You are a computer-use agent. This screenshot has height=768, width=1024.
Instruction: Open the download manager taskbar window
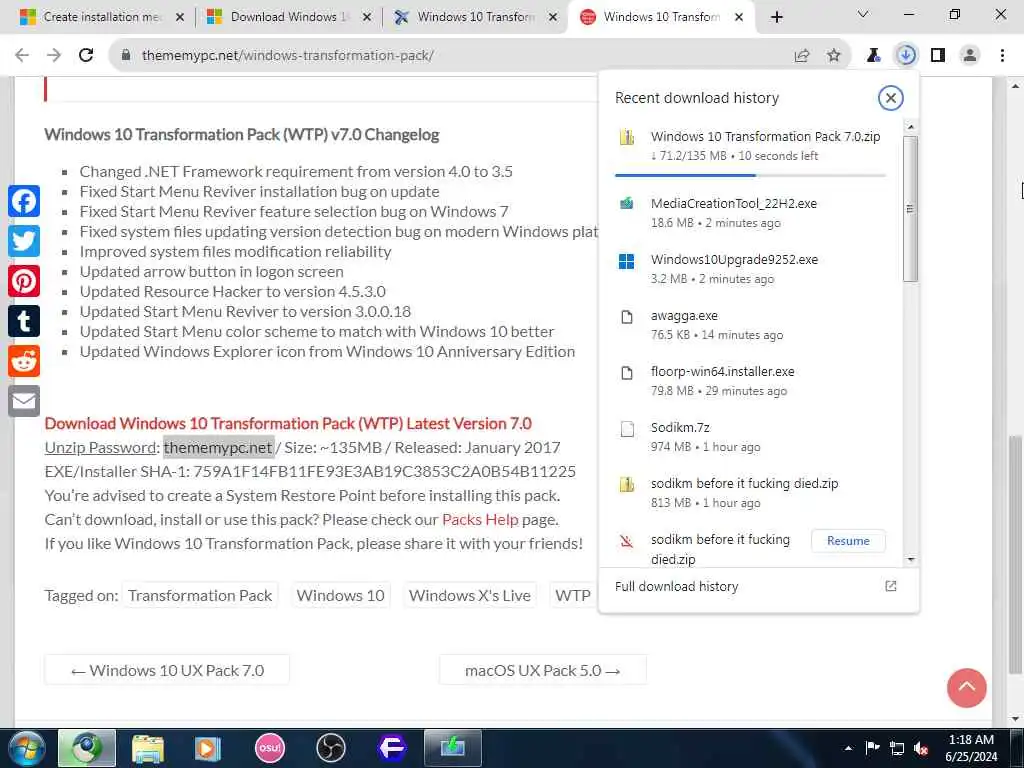pyautogui.click(x=453, y=748)
